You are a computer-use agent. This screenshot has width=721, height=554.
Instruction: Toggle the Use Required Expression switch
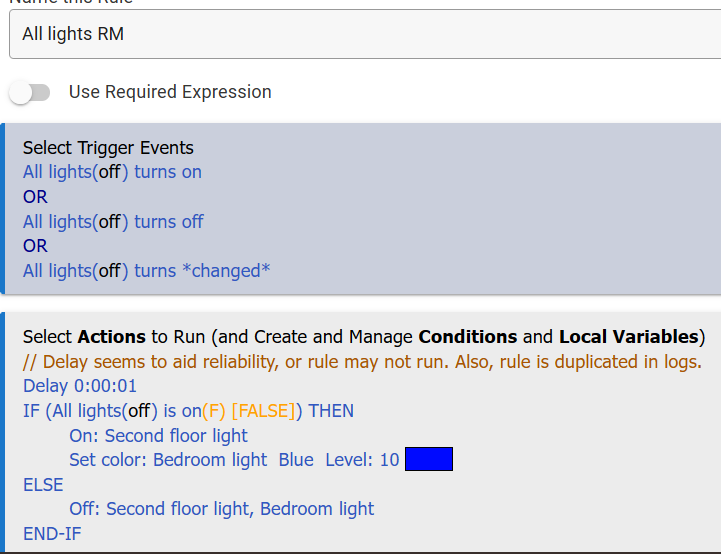tap(29, 92)
